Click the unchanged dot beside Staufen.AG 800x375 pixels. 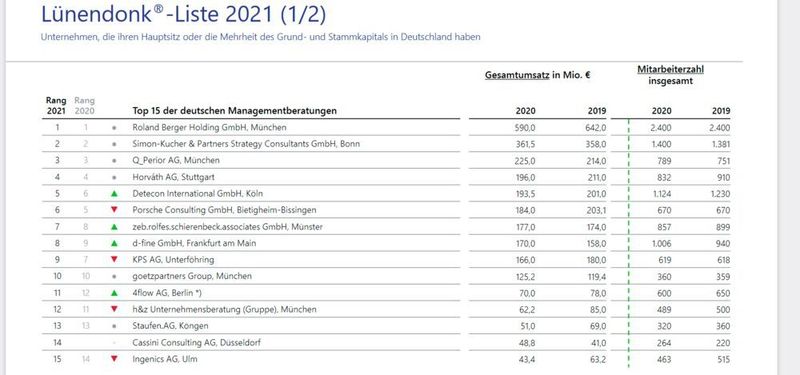click(x=114, y=326)
